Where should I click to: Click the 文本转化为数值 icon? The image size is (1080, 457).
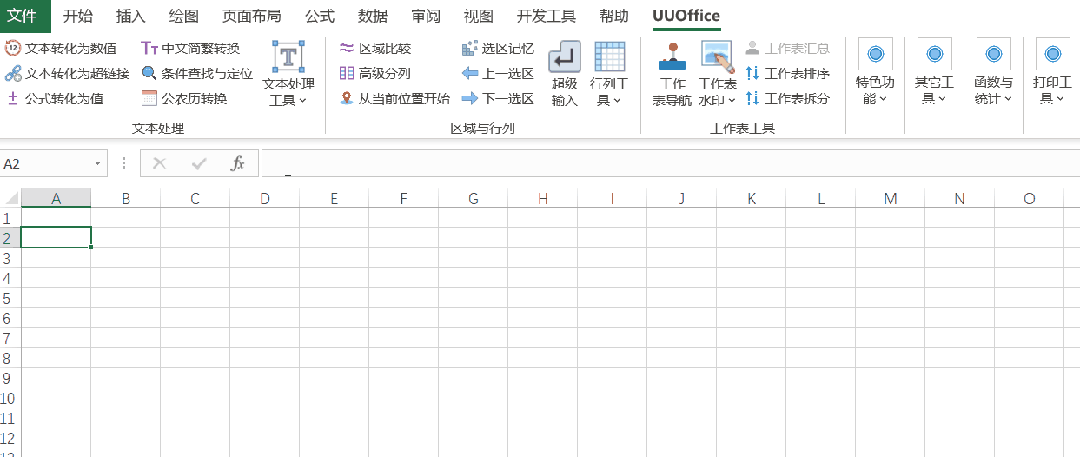(x=12, y=48)
